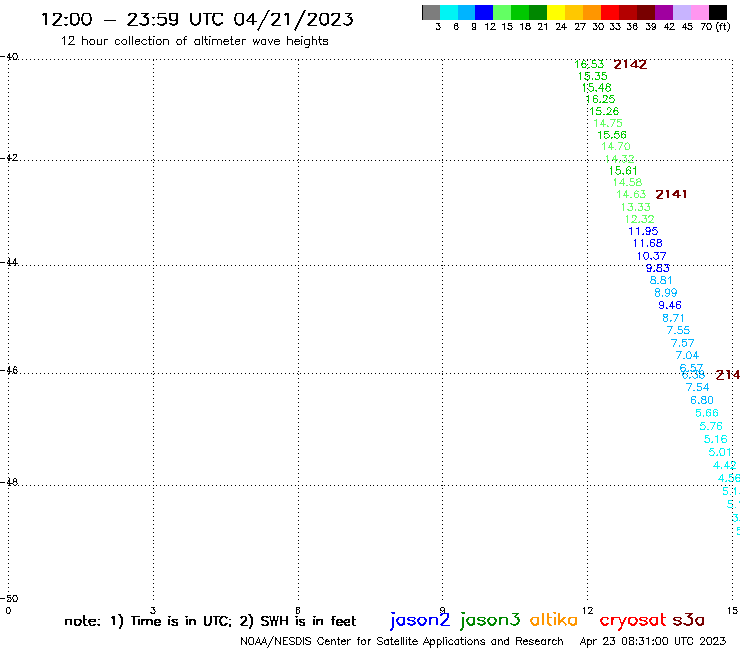
Task: Select the 16.25 wave height reading
Action: point(600,99)
